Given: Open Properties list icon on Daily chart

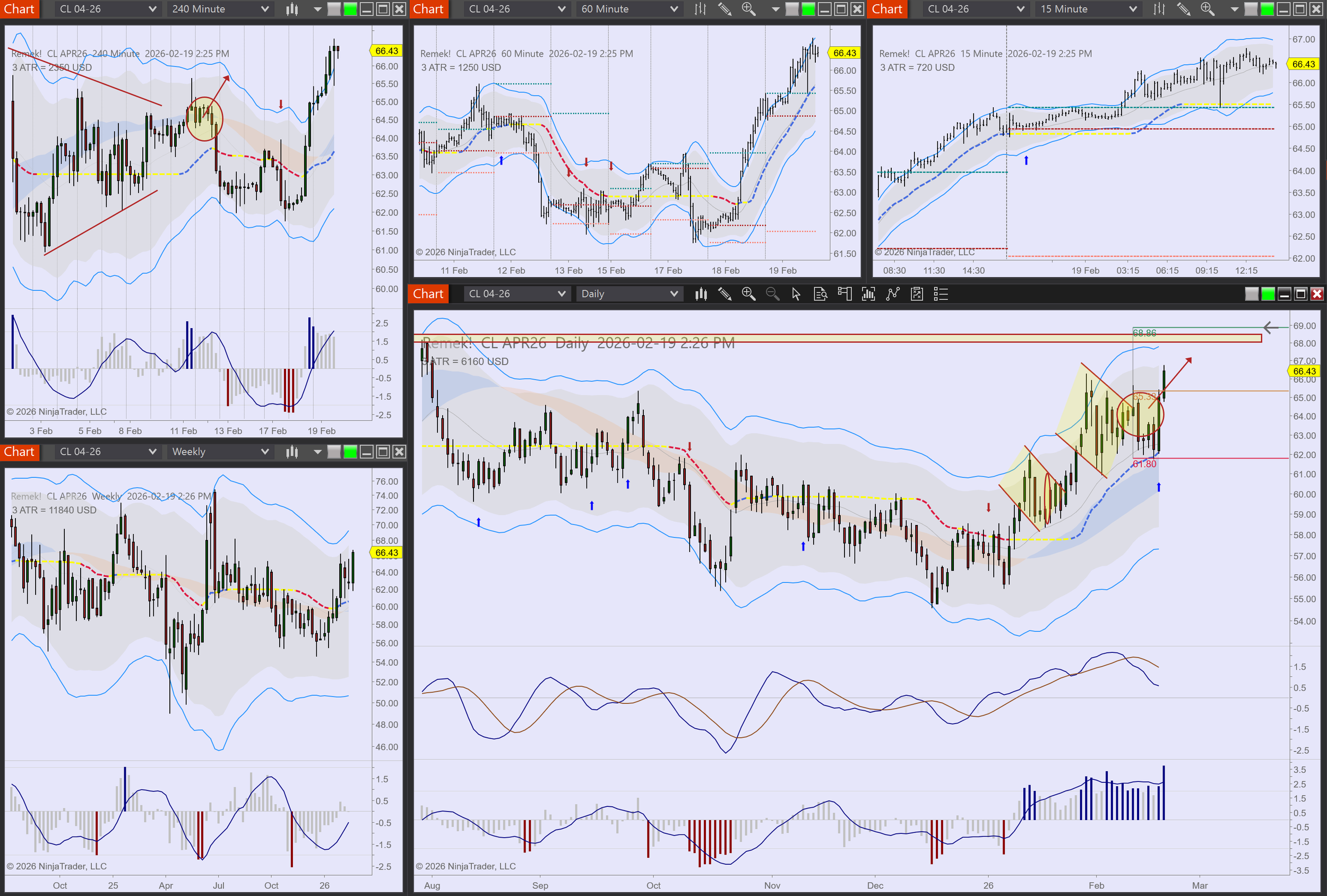Looking at the screenshot, I should pyautogui.click(x=941, y=294).
